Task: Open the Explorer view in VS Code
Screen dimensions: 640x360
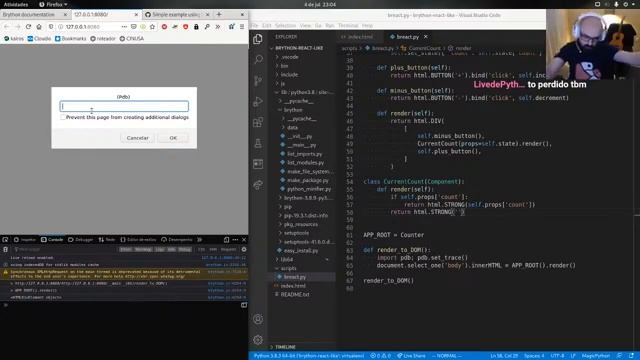Action: click(x=258, y=39)
